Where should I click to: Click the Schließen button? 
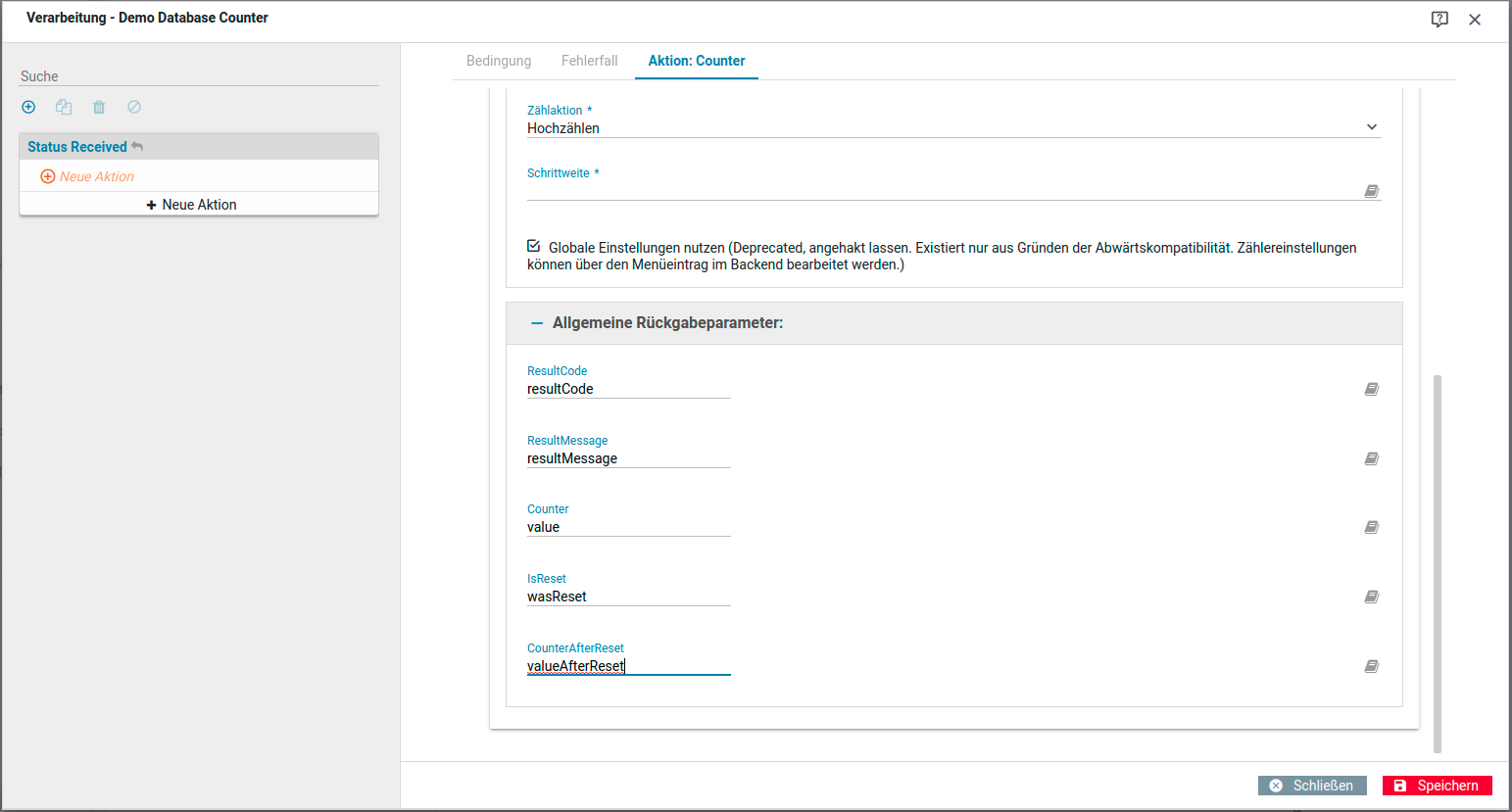pyautogui.click(x=1311, y=786)
